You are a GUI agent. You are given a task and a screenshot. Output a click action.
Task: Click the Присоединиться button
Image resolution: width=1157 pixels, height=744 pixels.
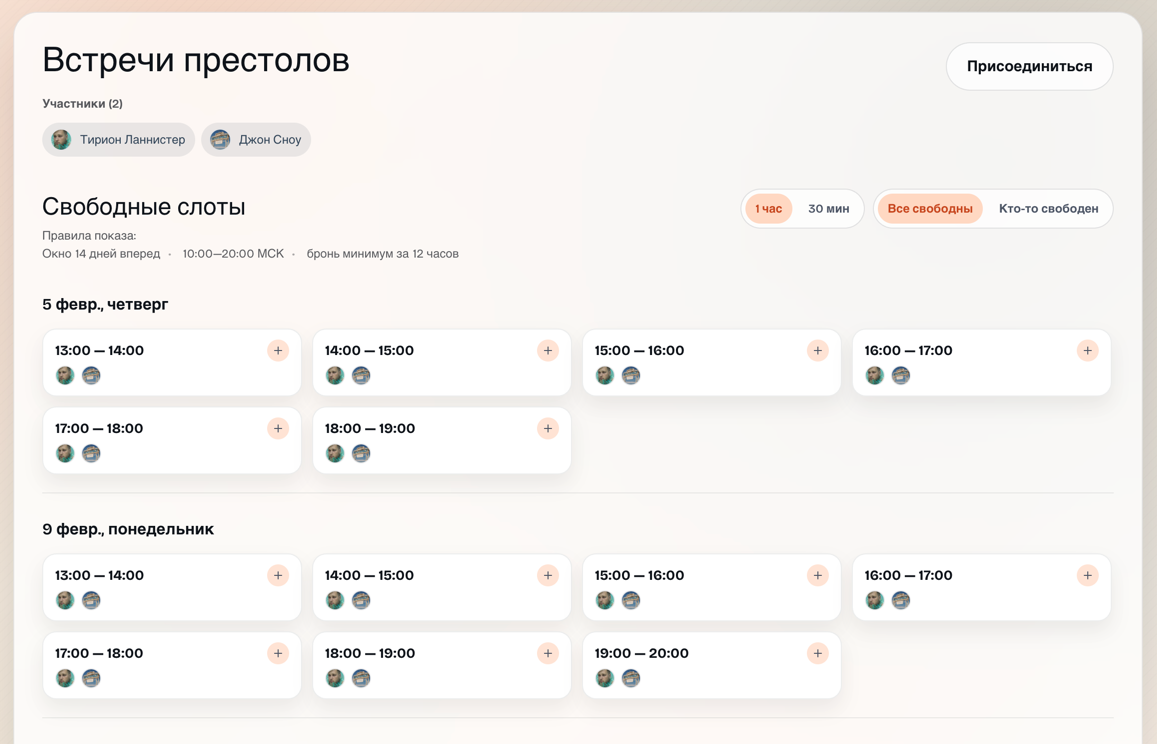[1029, 66]
